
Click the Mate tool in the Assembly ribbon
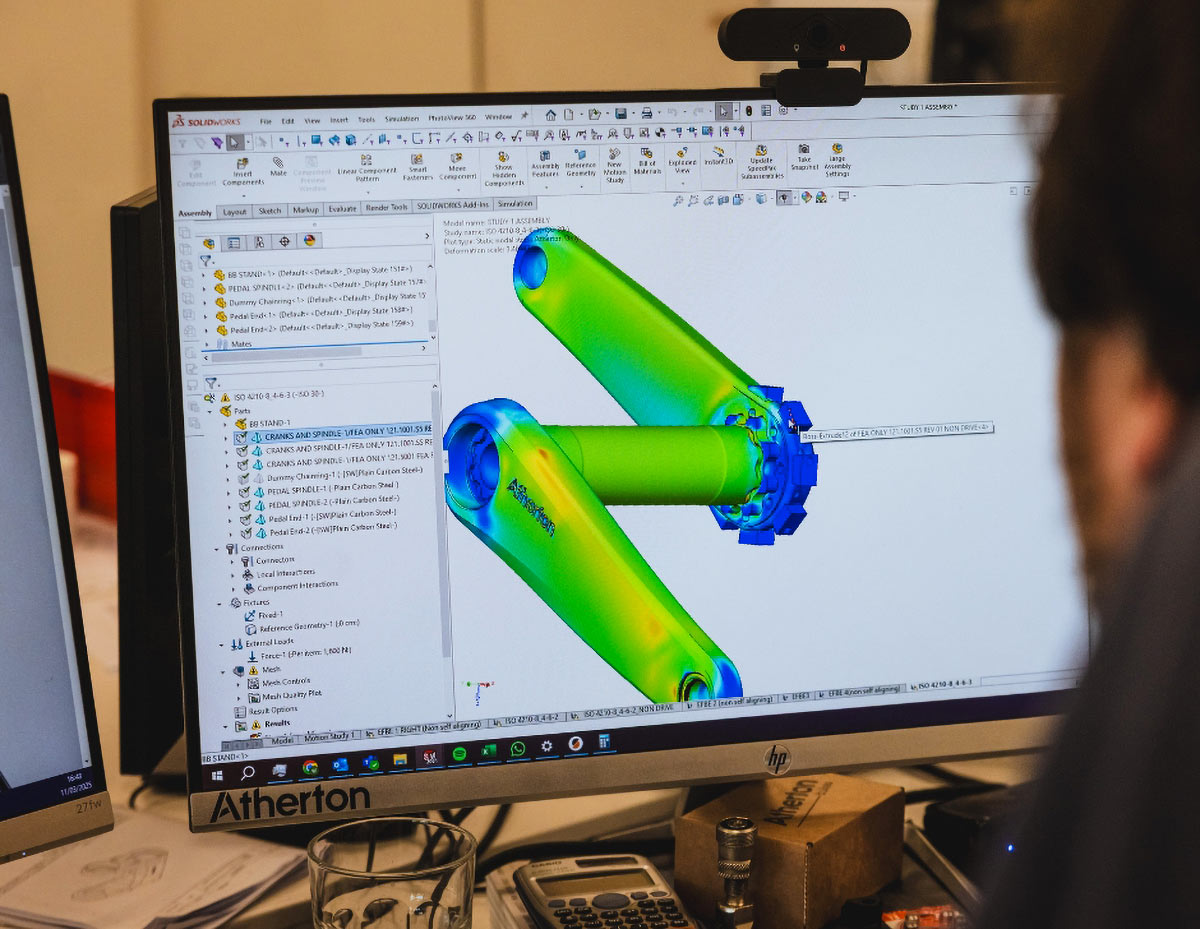click(x=278, y=163)
